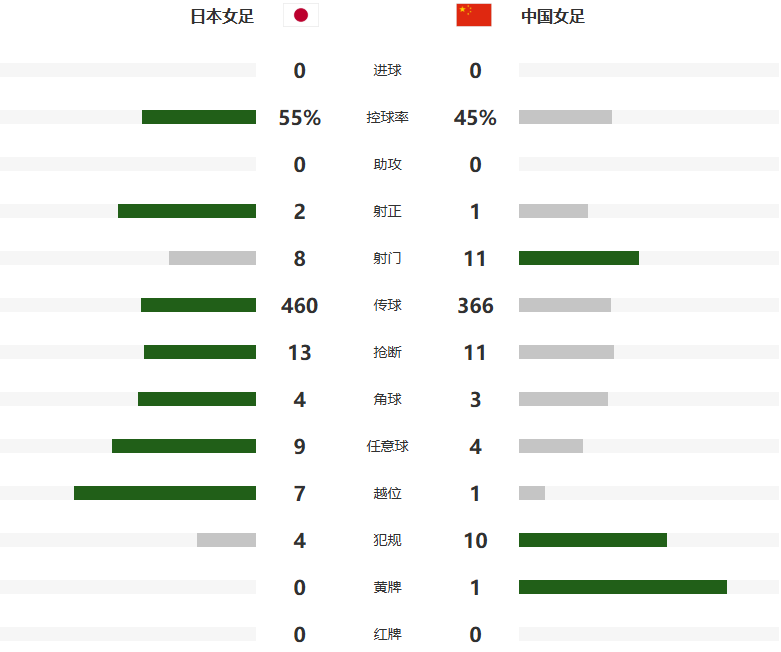781x652 pixels.
Task: Click China's green 射门 bar showing 11
Action: [x=579, y=258]
